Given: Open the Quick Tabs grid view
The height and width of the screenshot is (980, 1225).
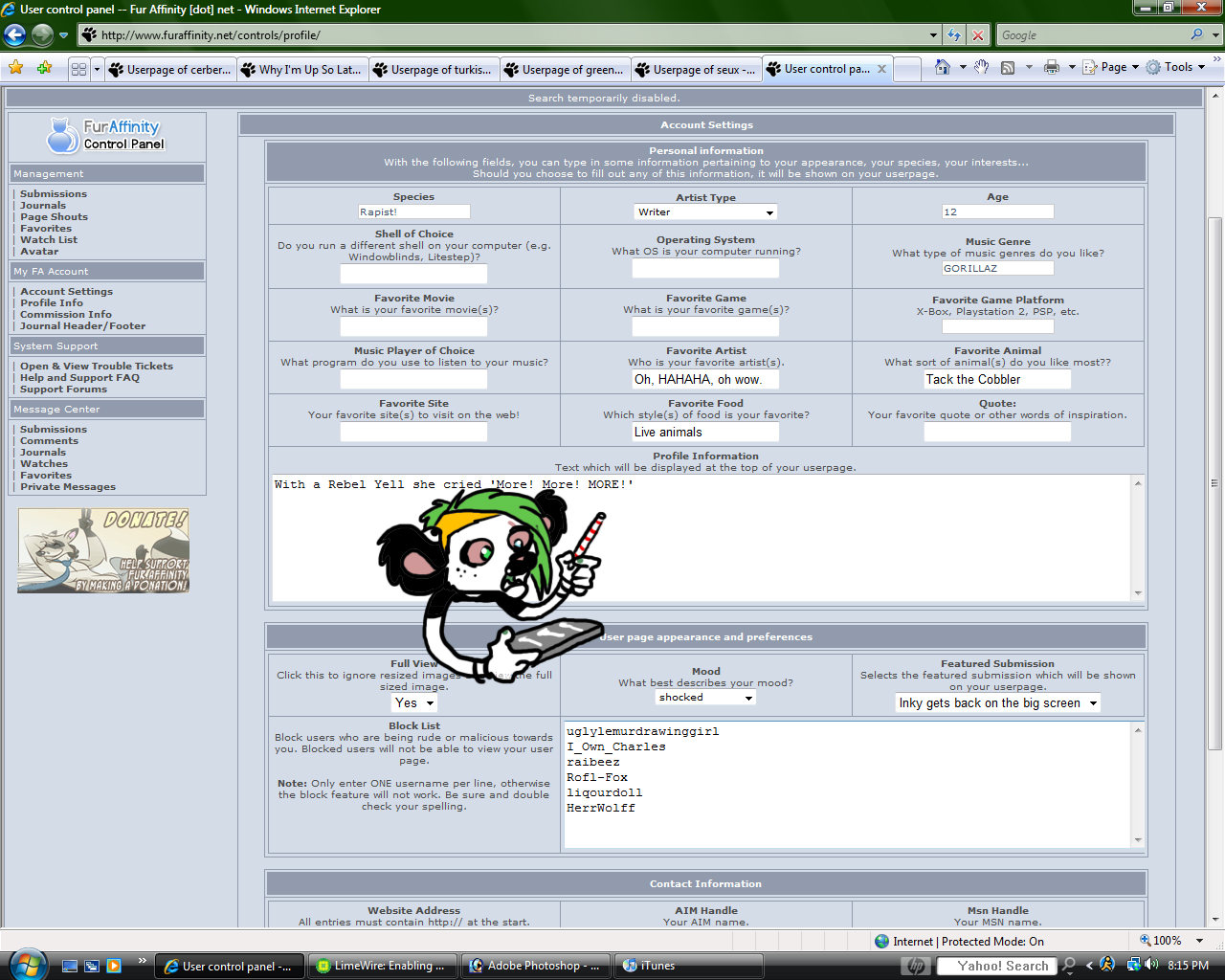Looking at the screenshot, I should coord(78,69).
